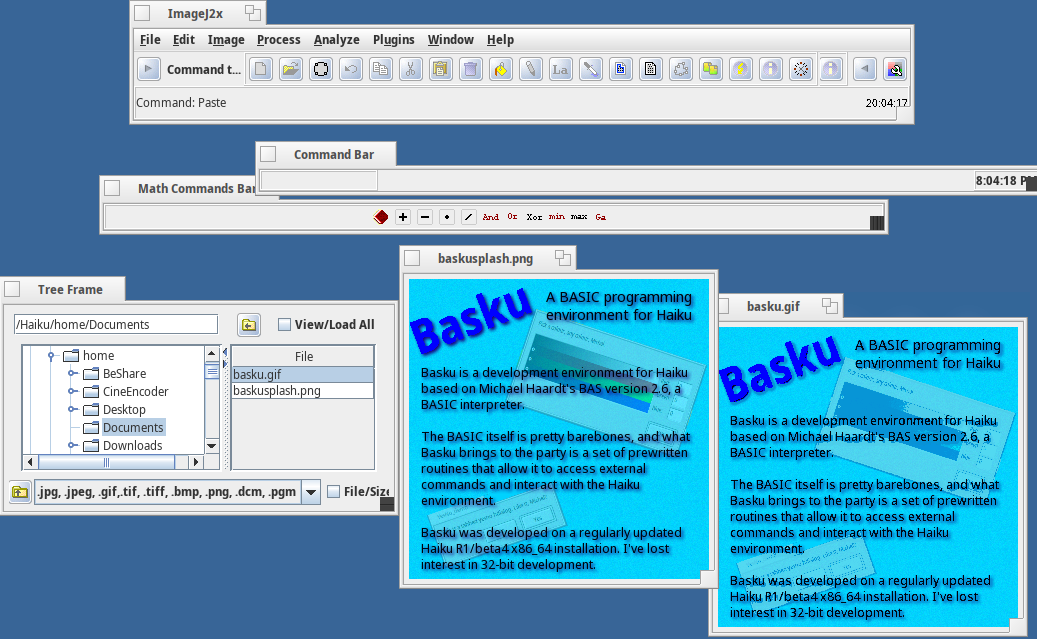Click the left-pointing triangle toolbar icon
The width and height of the screenshot is (1037, 639).
(x=864, y=69)
